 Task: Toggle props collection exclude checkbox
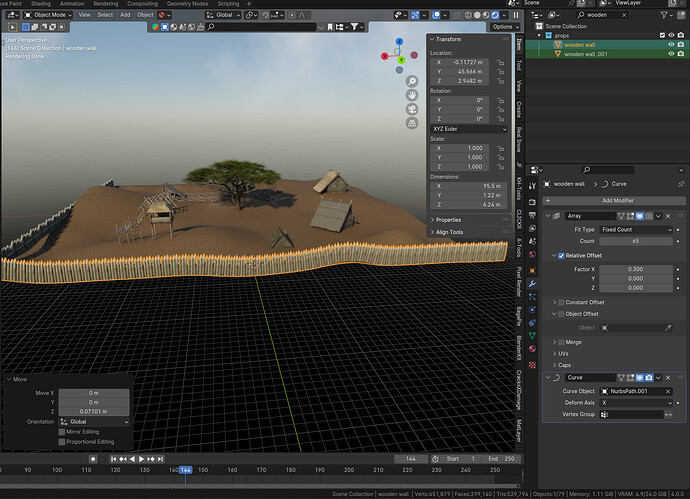pyautogui.click(x=662, y=35)
